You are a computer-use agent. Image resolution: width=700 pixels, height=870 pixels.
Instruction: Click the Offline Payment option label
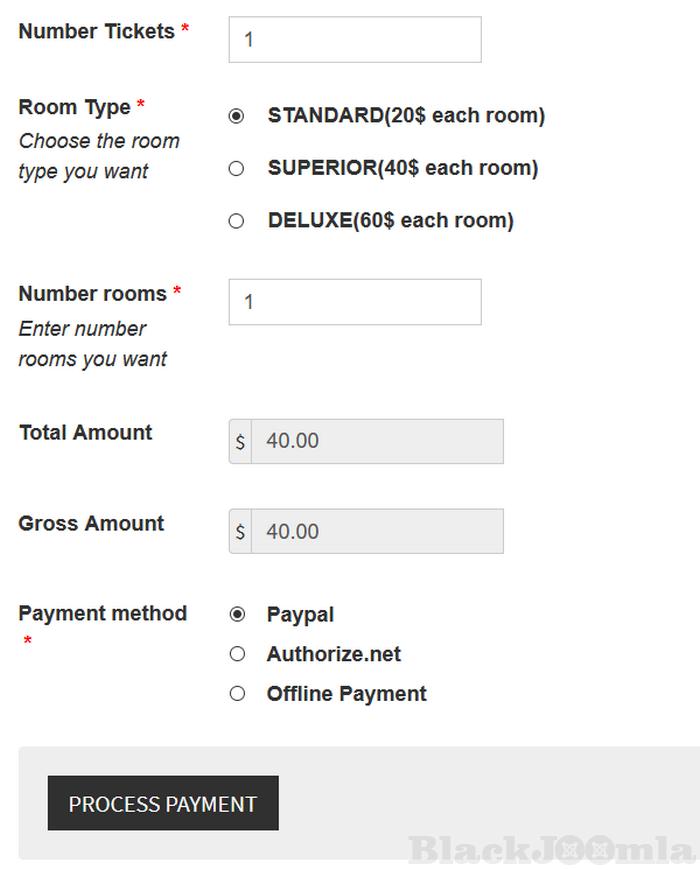coord(346,694)
